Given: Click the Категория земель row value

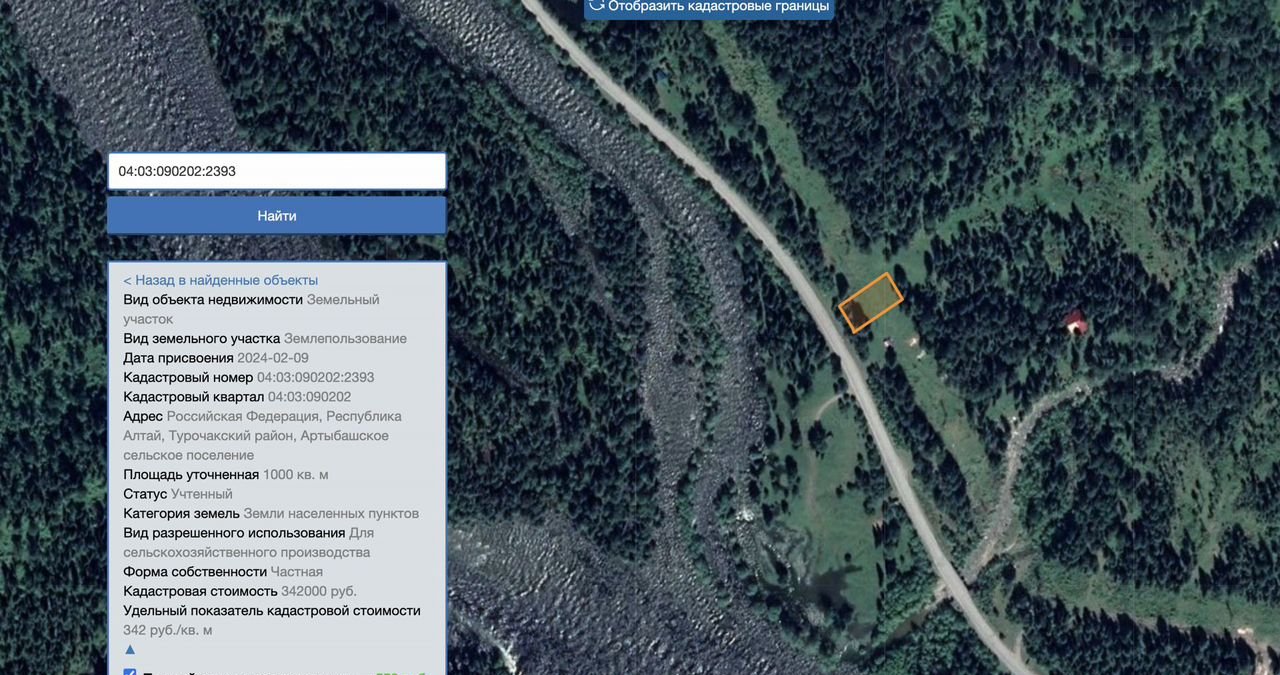Looking at the screenshot, I should (x=330, y=513).
